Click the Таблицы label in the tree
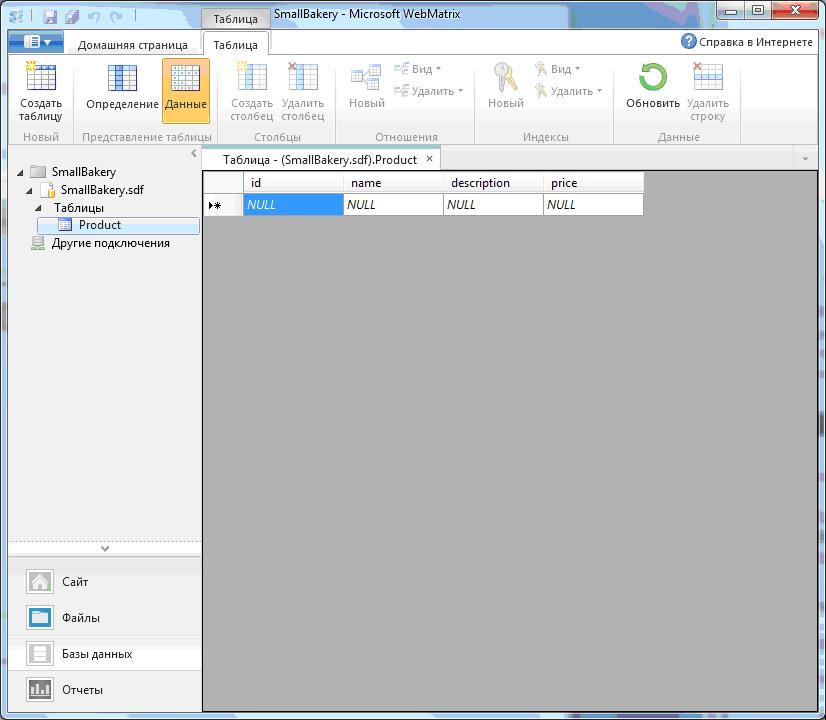 click(x=78, y=208)
